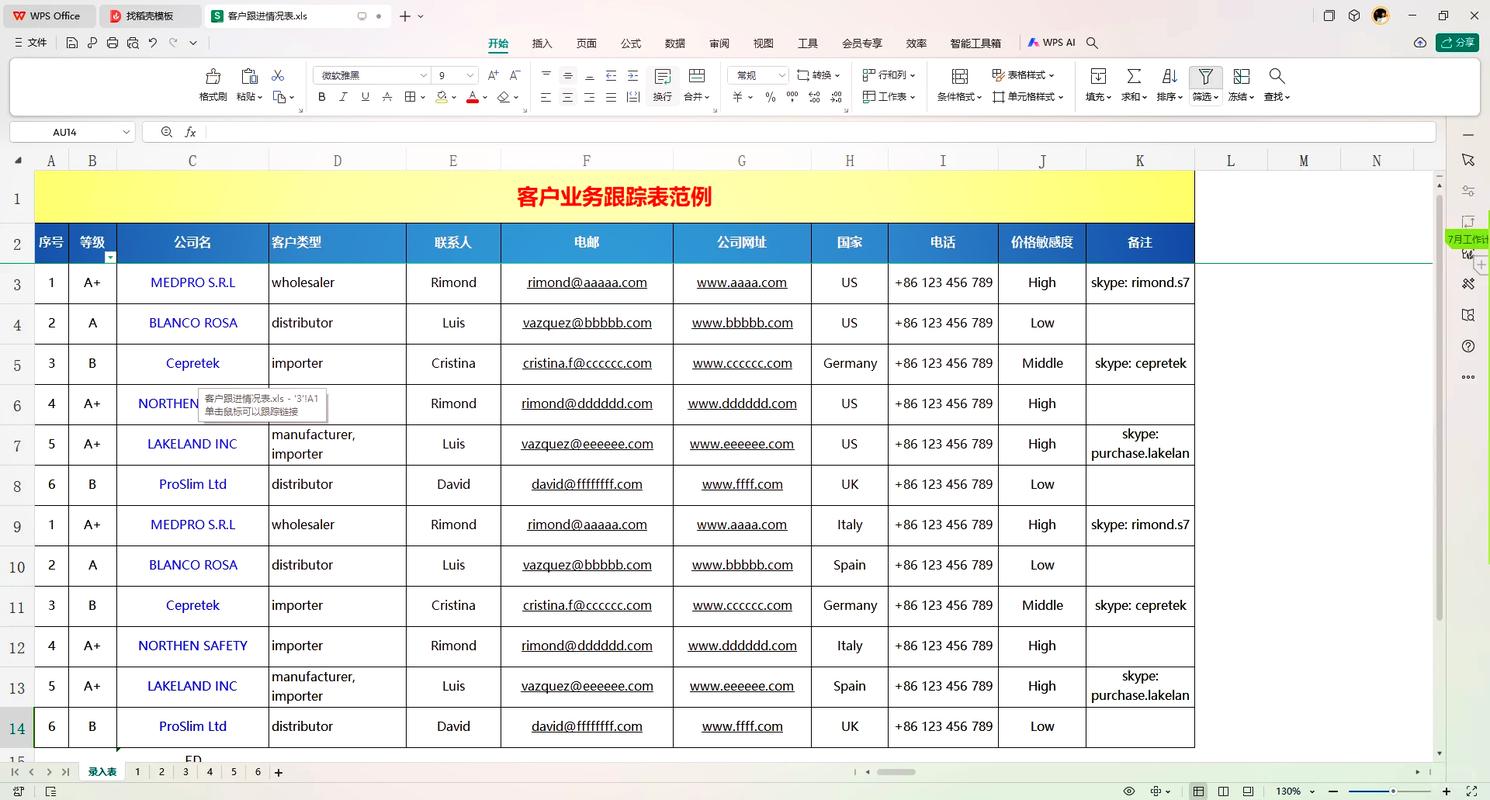Toggle the Filter (筛选) funnel button
The image size is (1490, 800).
pos(1205,84)
